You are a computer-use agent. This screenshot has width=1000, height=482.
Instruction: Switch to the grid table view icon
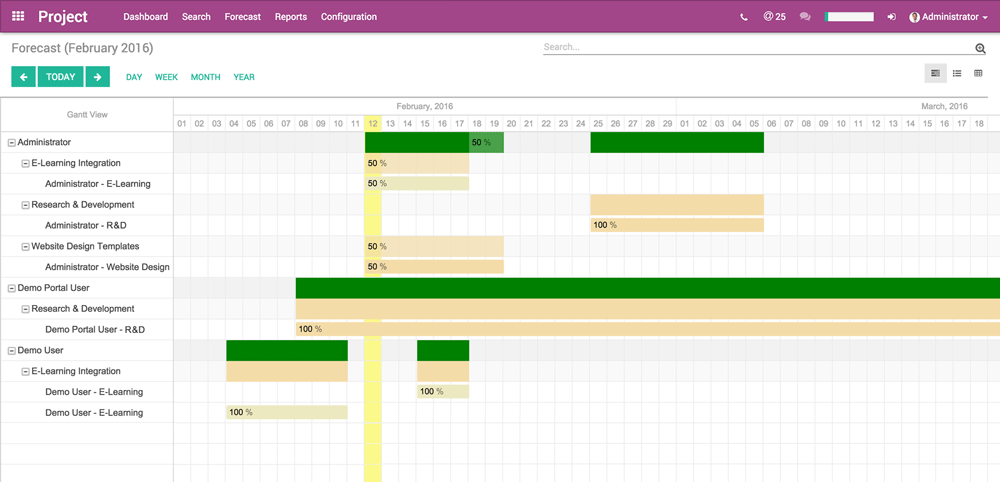(x=978, y=73)
